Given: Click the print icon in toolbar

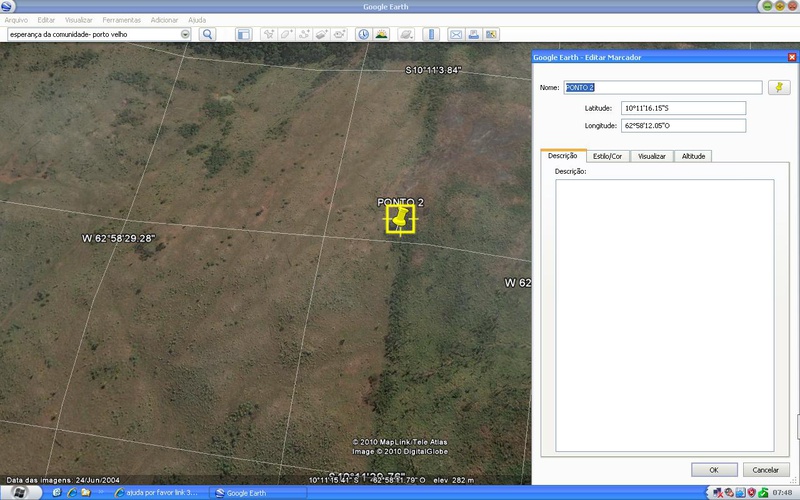Looking at the screenshot, I should point(473,34).
